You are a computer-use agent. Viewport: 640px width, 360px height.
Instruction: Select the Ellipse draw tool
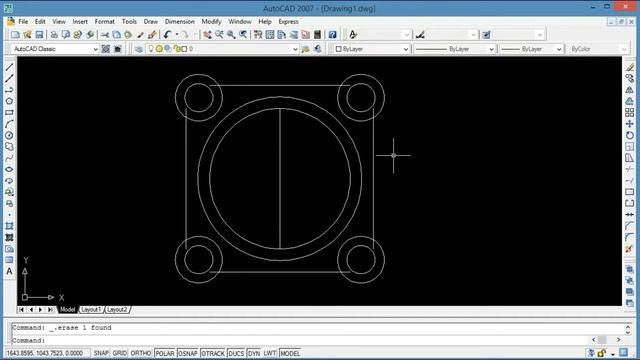pos(9,169)
